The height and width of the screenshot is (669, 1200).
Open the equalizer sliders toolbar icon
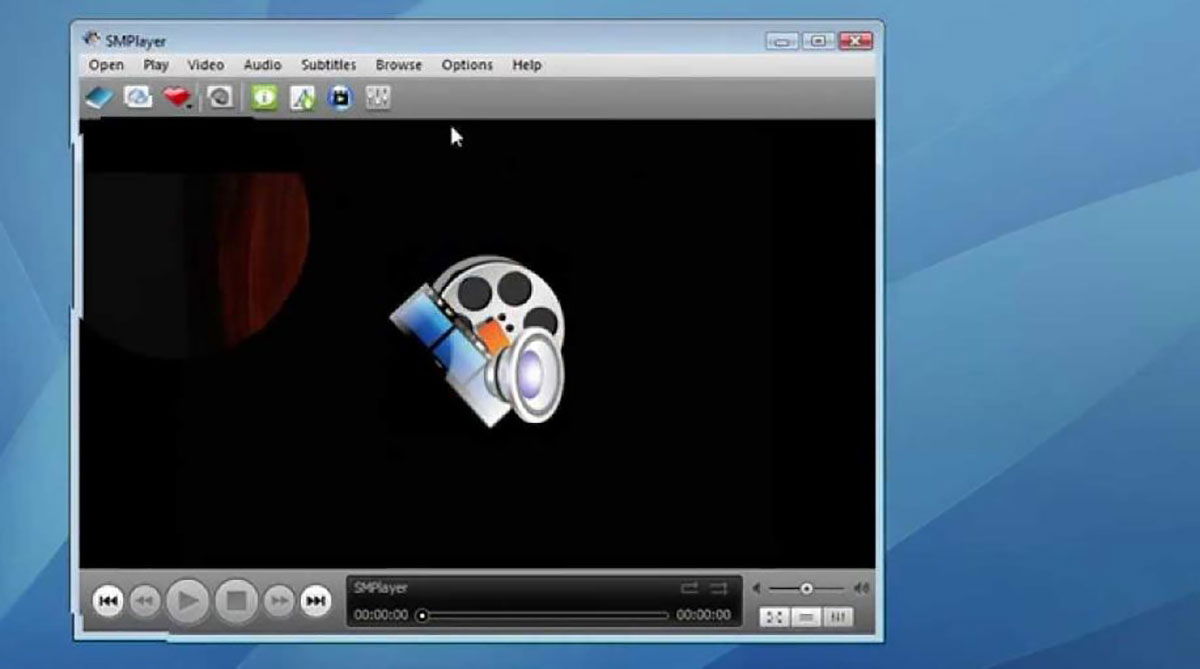point(378,97)
